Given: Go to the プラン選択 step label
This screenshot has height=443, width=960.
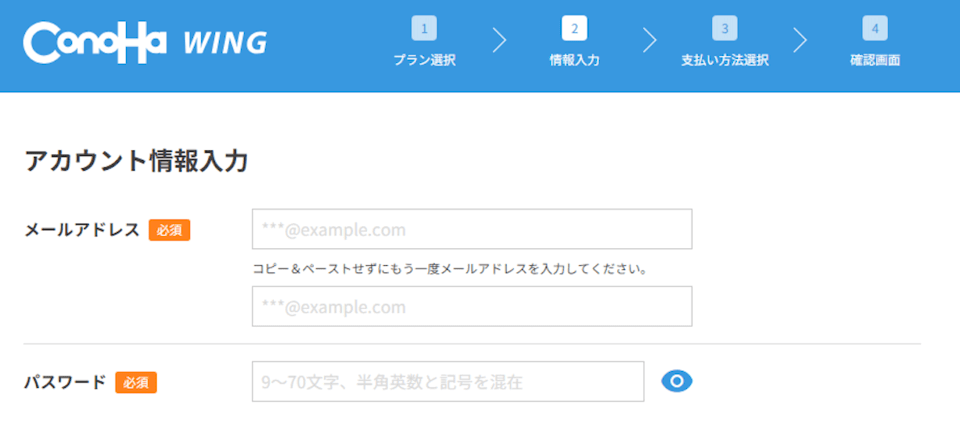Looking at the screenshot, I should [424, 60].
